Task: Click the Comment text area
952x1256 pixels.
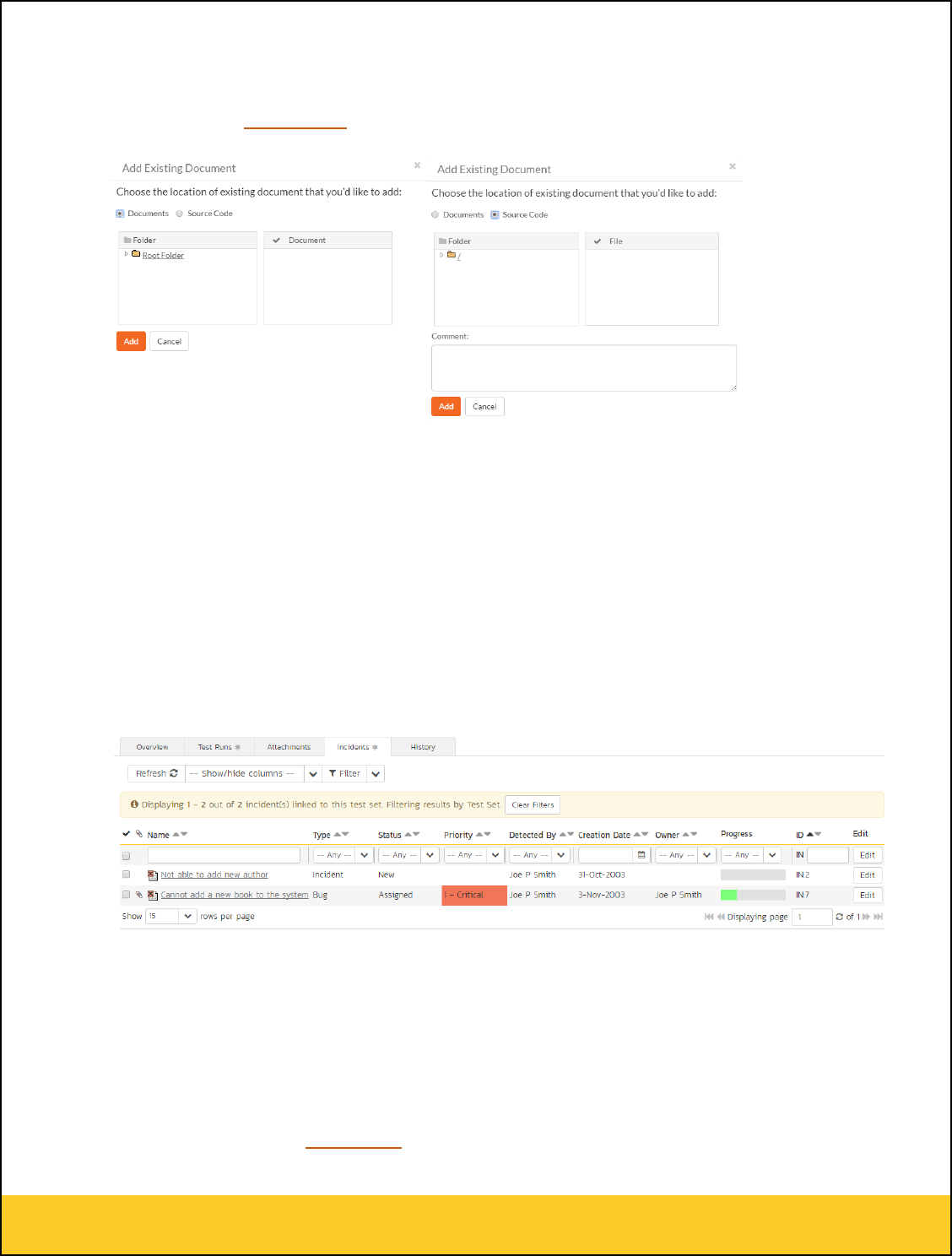Action: [584, 368]
